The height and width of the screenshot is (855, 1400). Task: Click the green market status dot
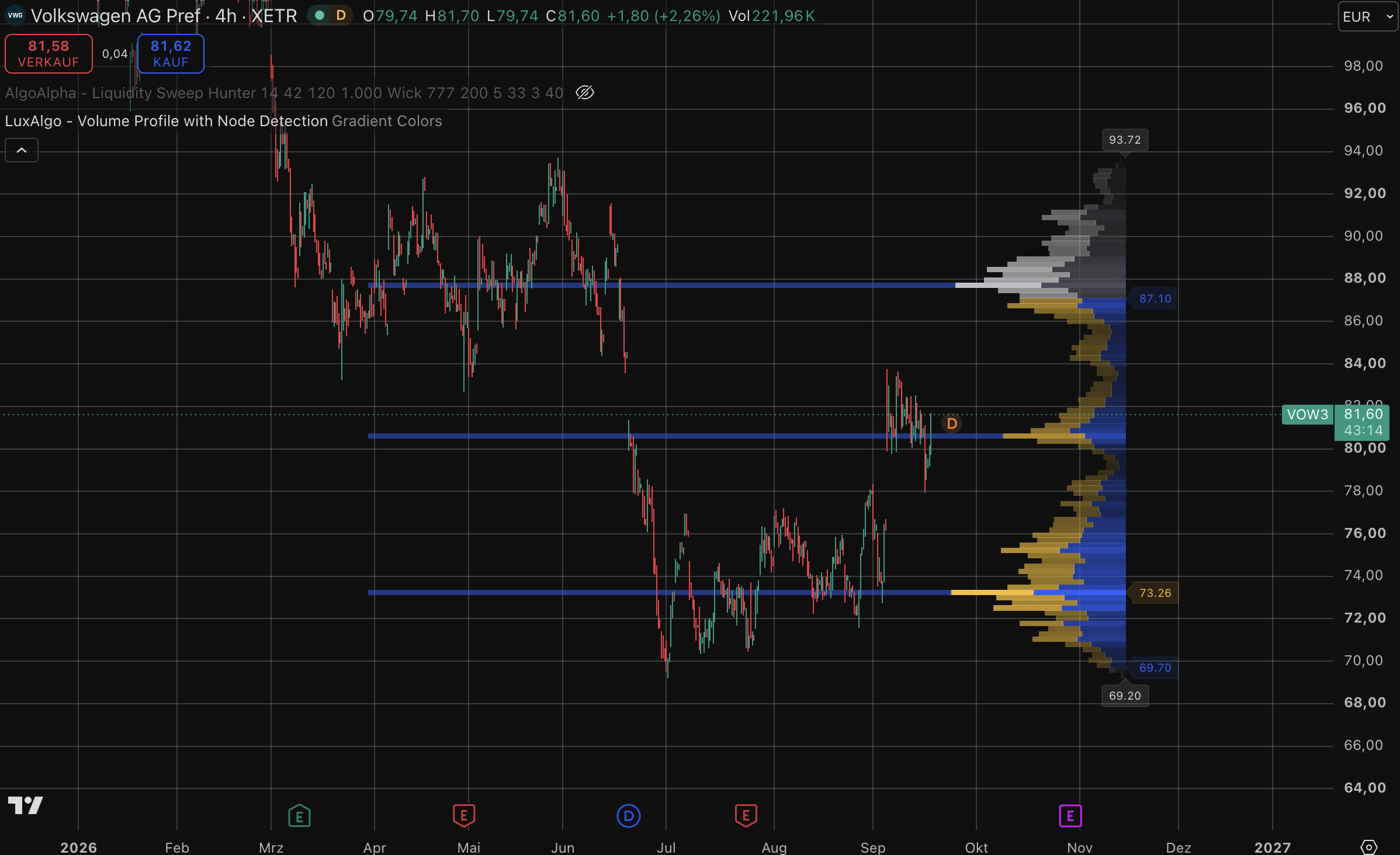(x=319, y=16)
